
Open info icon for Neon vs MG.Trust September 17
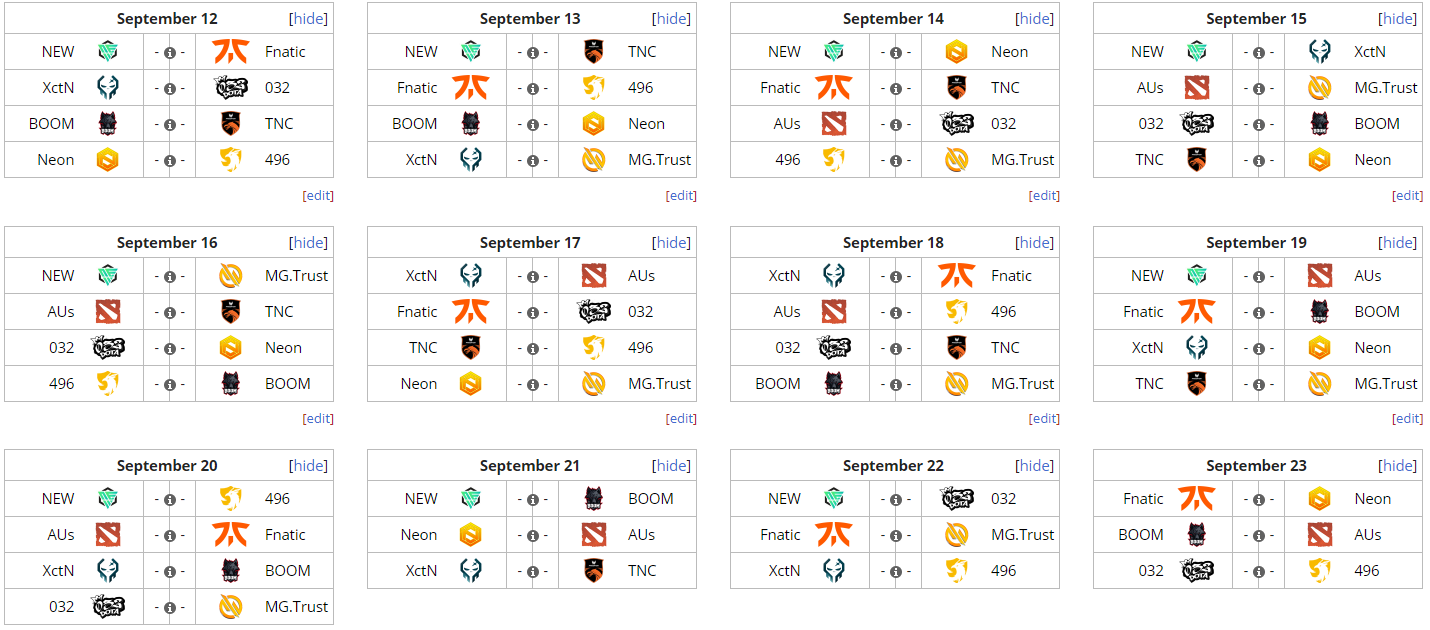(533, 385)
